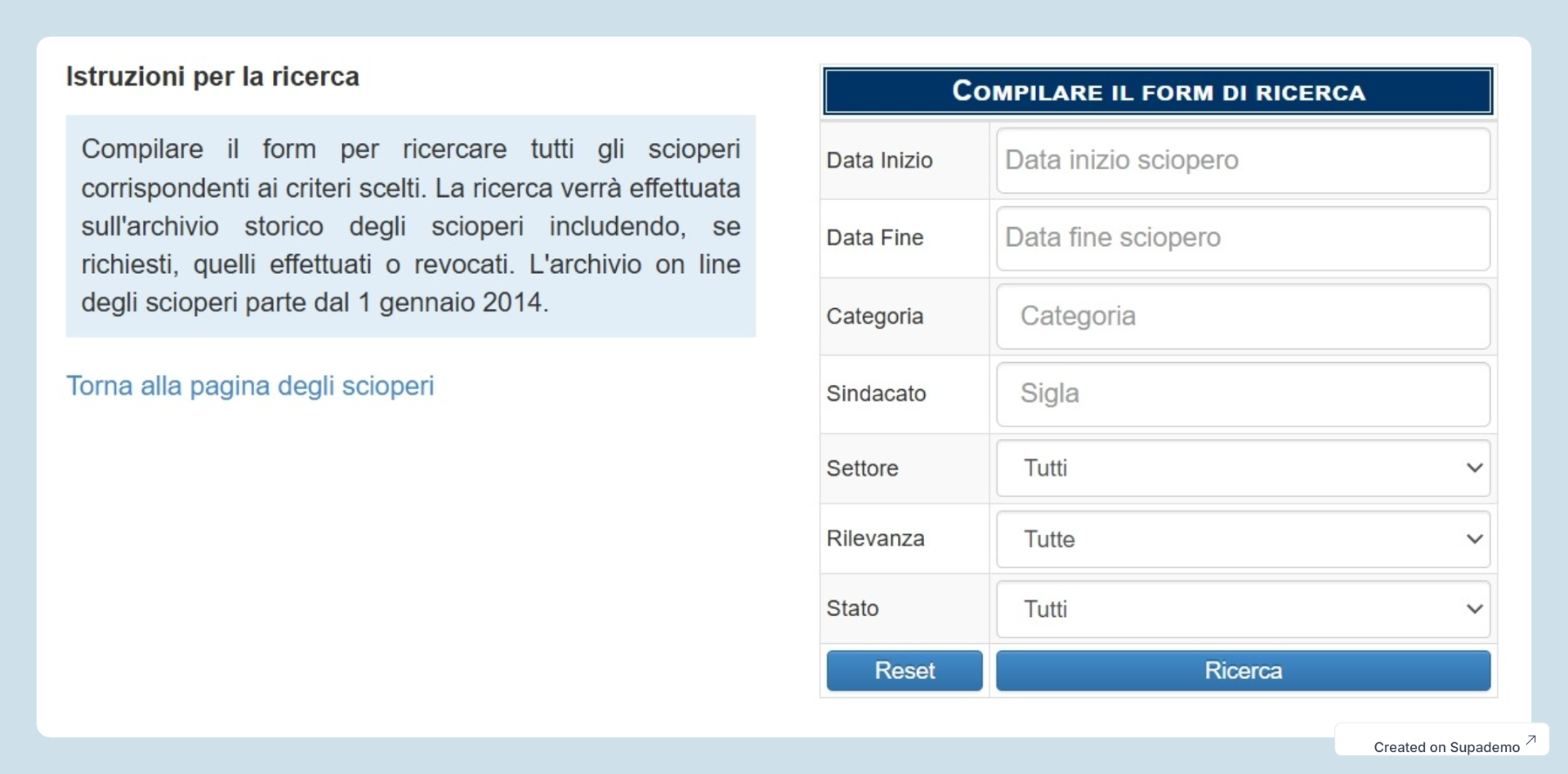Click the Stato dropdown chevron arrow
The width and height of the screenshot is (1568, 774).
(x=1473, y=608)
